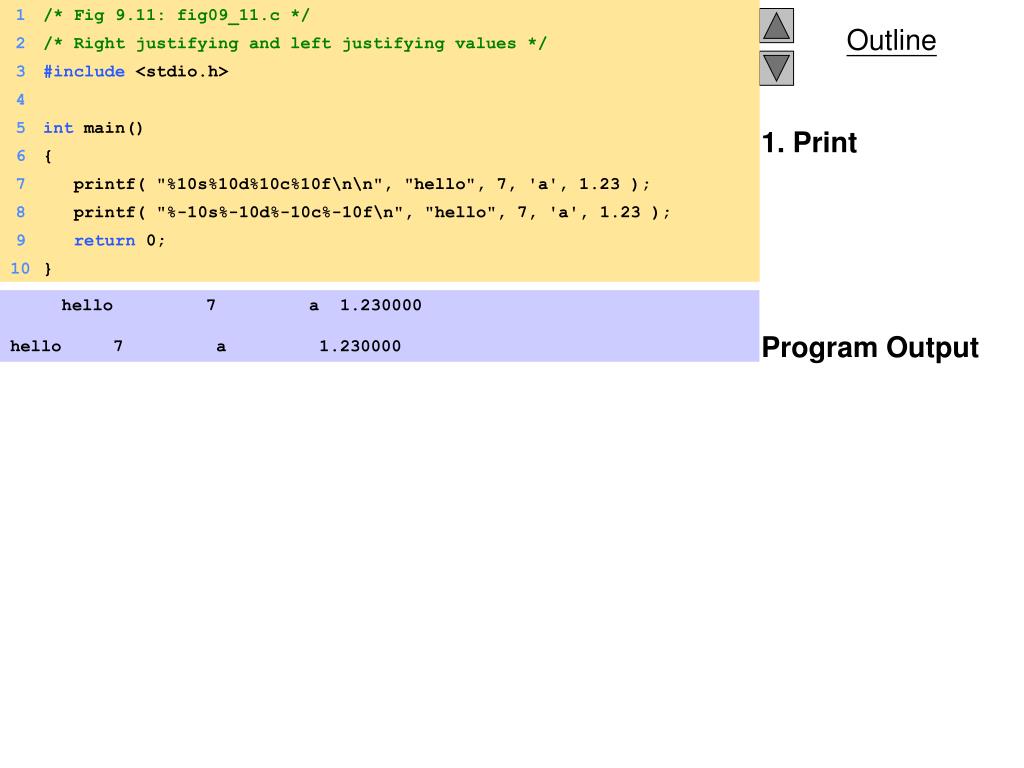This screenshot has width=1024, height=768.
Task: Click the printf with %10s format string
Action: [362, 184]
